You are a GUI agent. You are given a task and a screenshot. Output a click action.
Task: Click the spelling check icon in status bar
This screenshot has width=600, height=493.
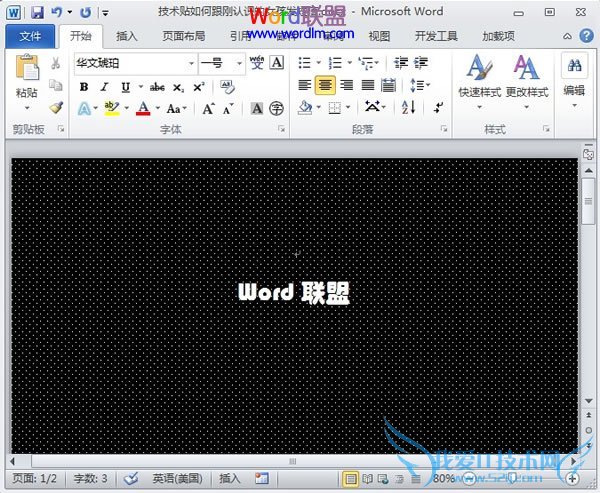click(x=131, y=478)
